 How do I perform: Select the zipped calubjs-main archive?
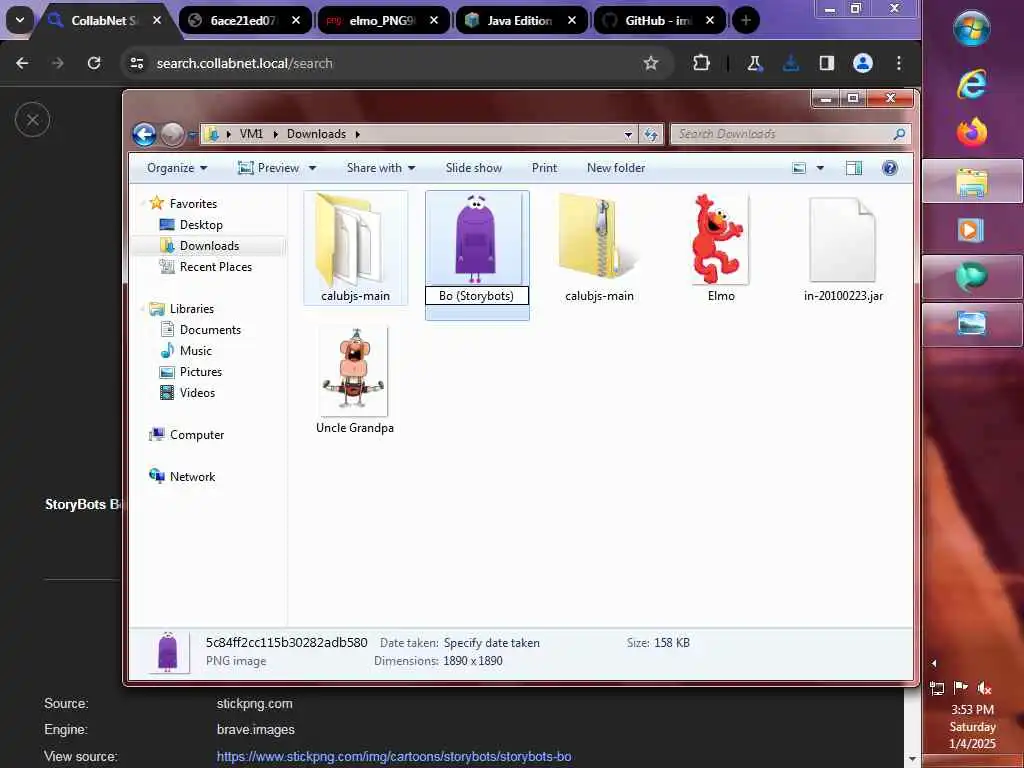pos(599,248)
